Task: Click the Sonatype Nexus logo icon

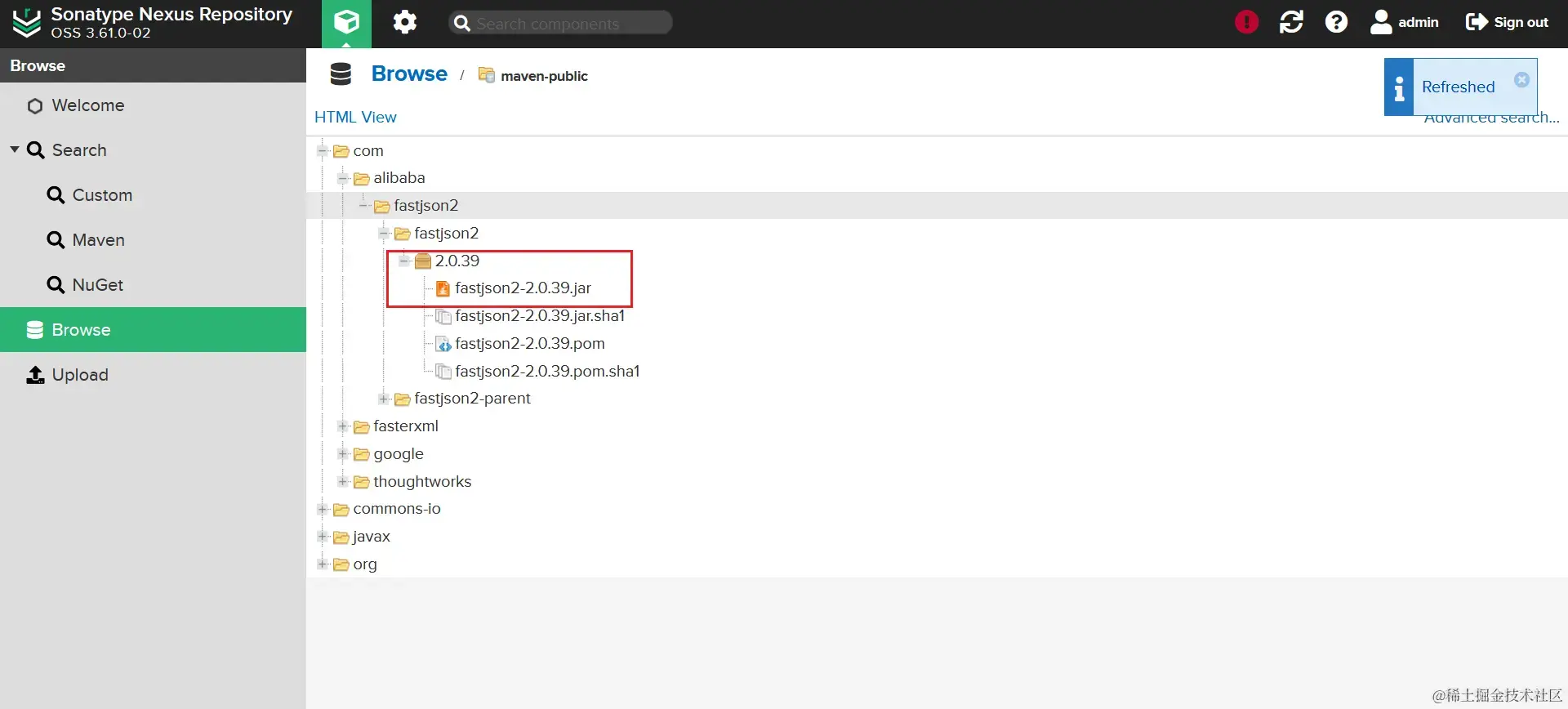Action: point(26,23)
